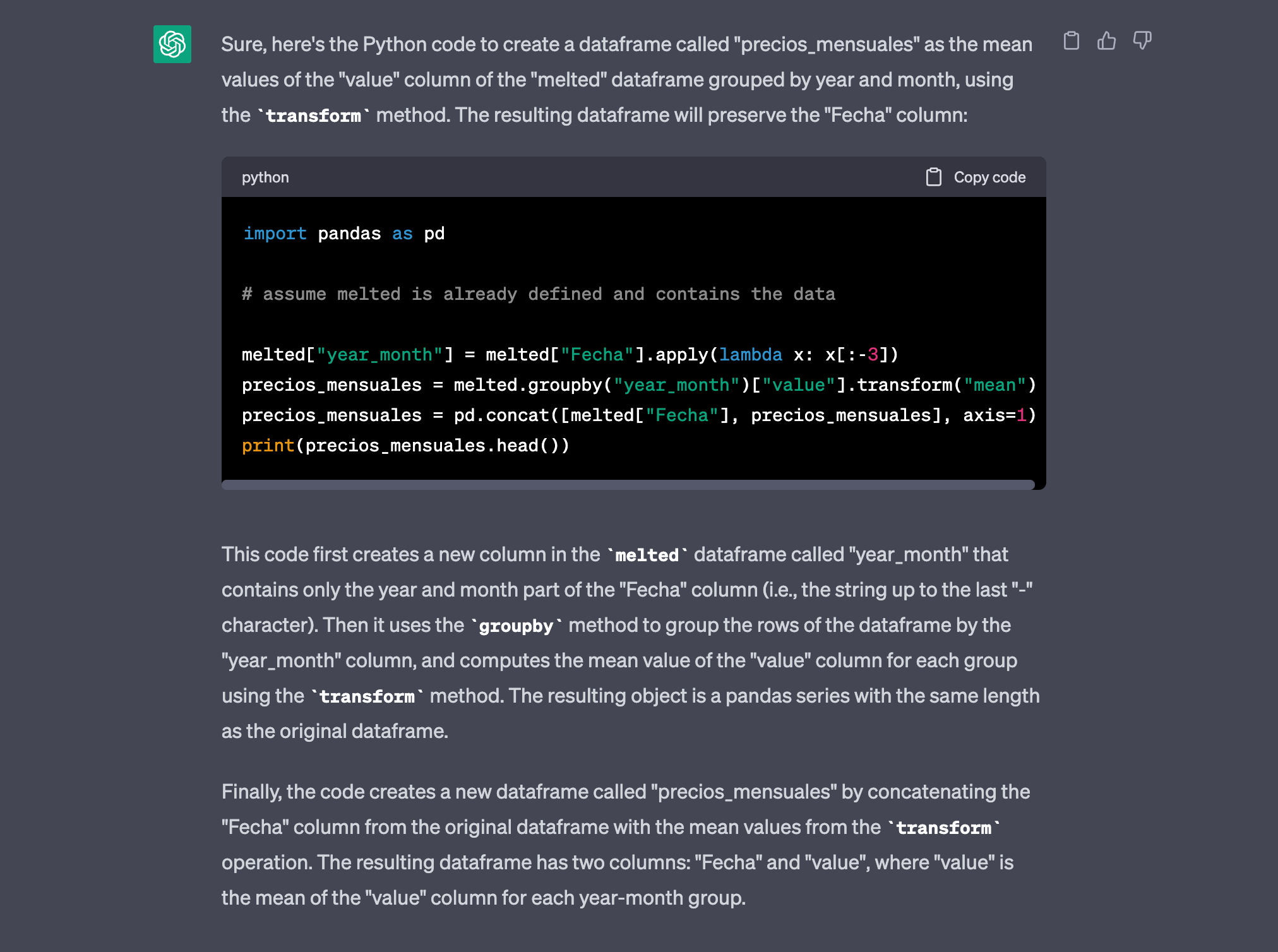Click the groupby transform("mean") code line
Viewport: 1278px width, 952px height.
tap(639, 385)
